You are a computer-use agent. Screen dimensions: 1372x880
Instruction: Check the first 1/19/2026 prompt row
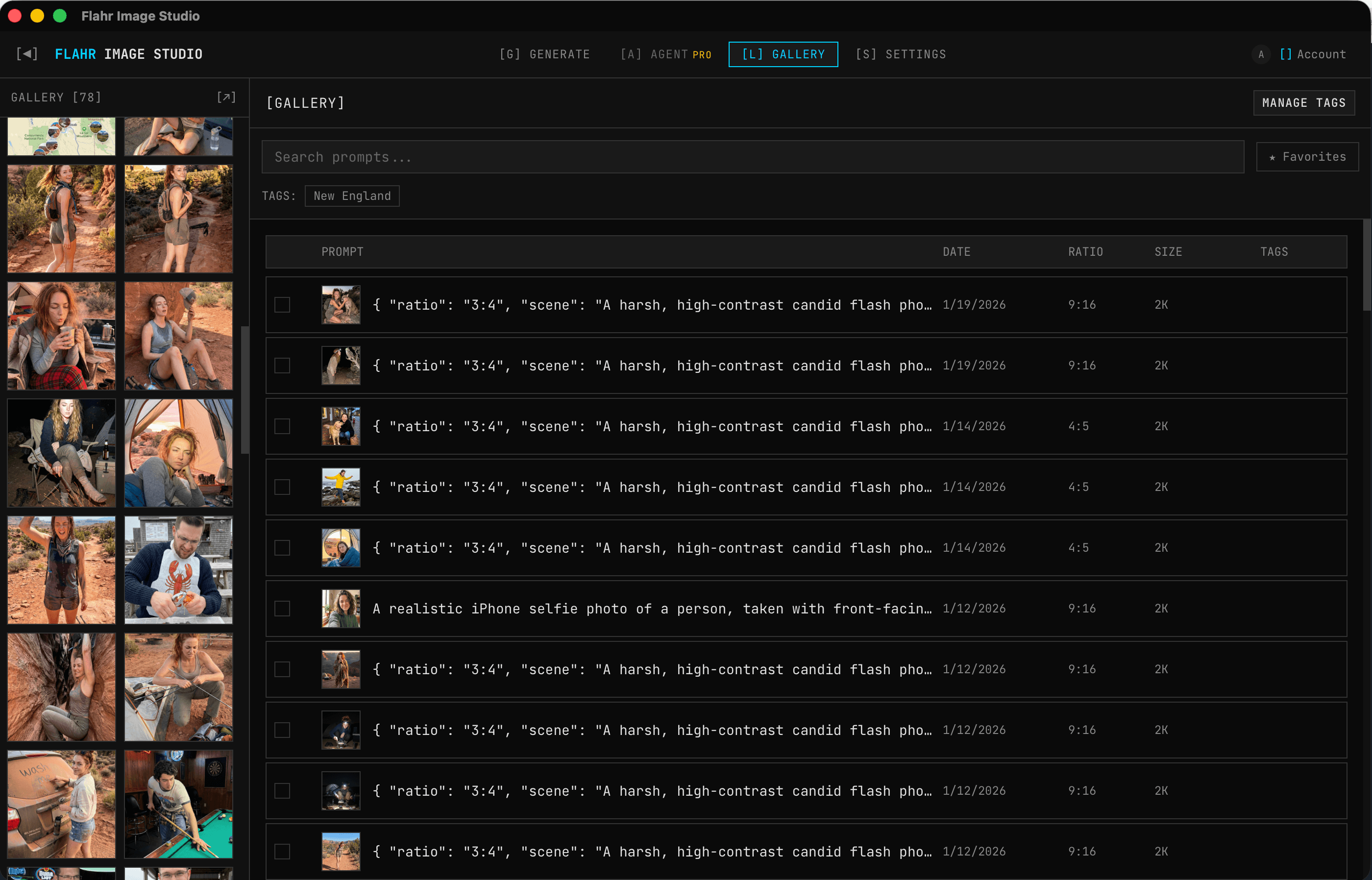click(282, 305)
